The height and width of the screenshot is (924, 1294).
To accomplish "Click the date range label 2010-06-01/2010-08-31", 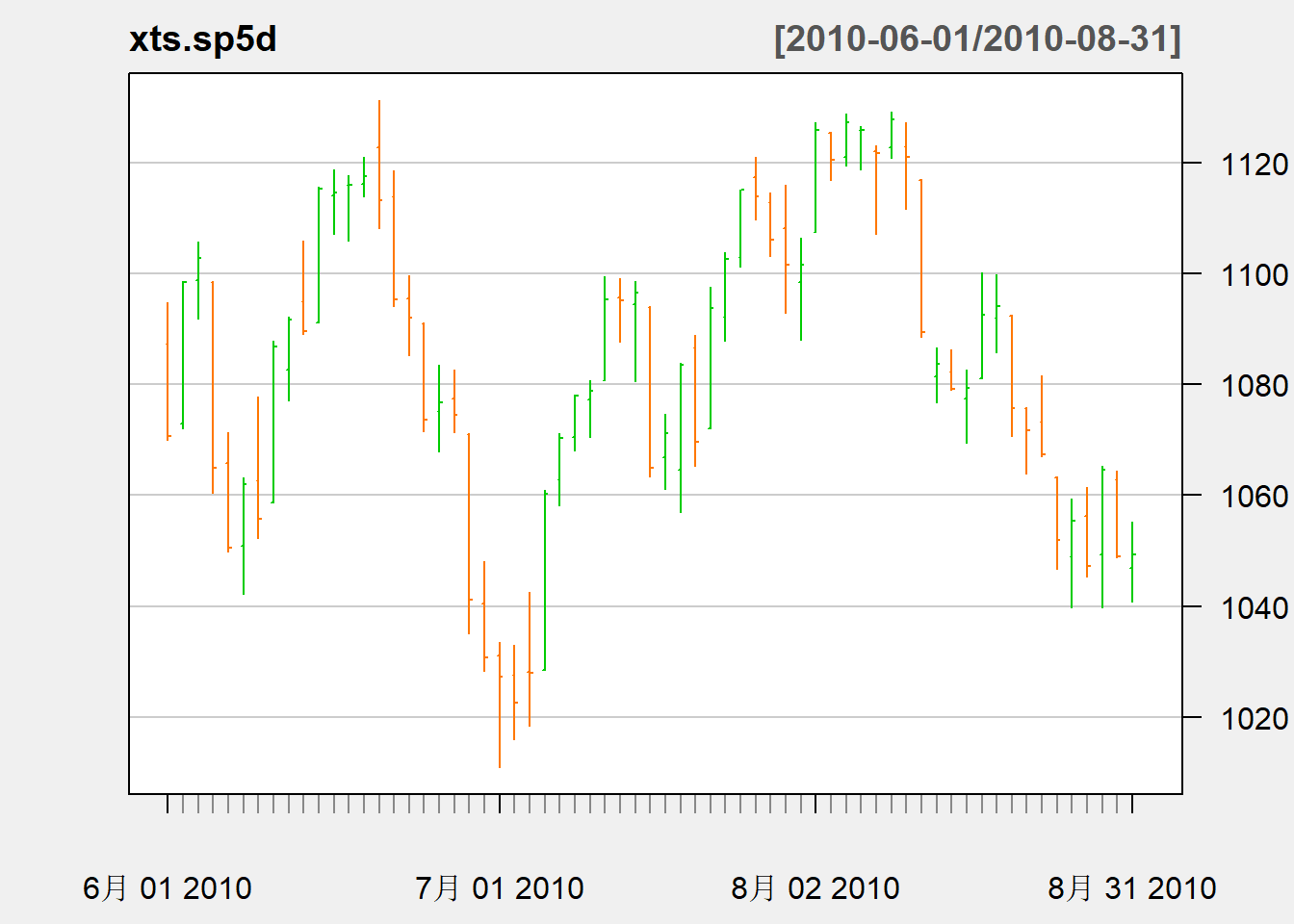I will (x=977, y=39).
